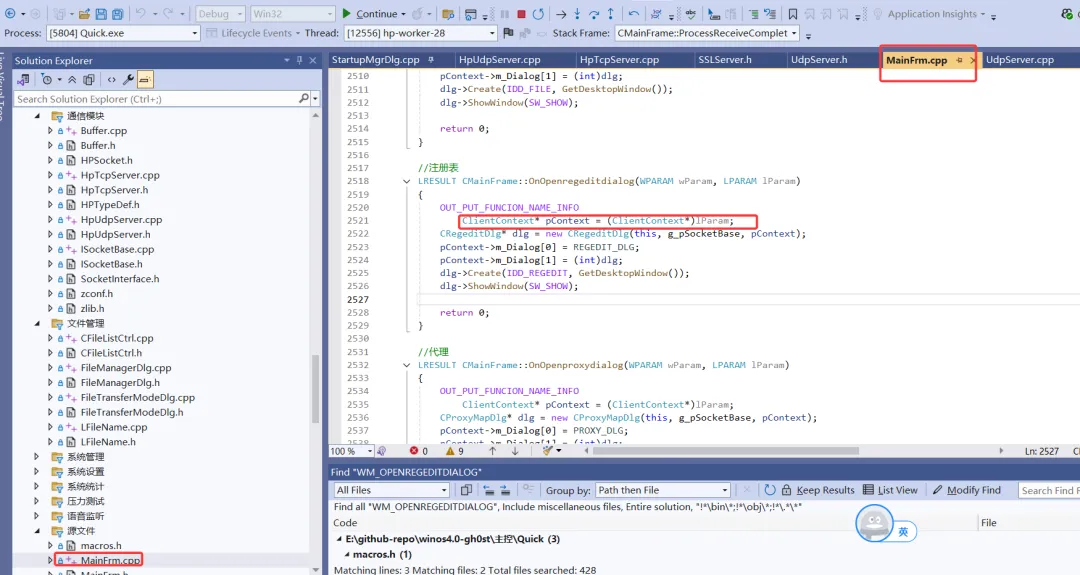Click the Save file icon
The height and width of the screenshot is (575, 1080).
101,14
